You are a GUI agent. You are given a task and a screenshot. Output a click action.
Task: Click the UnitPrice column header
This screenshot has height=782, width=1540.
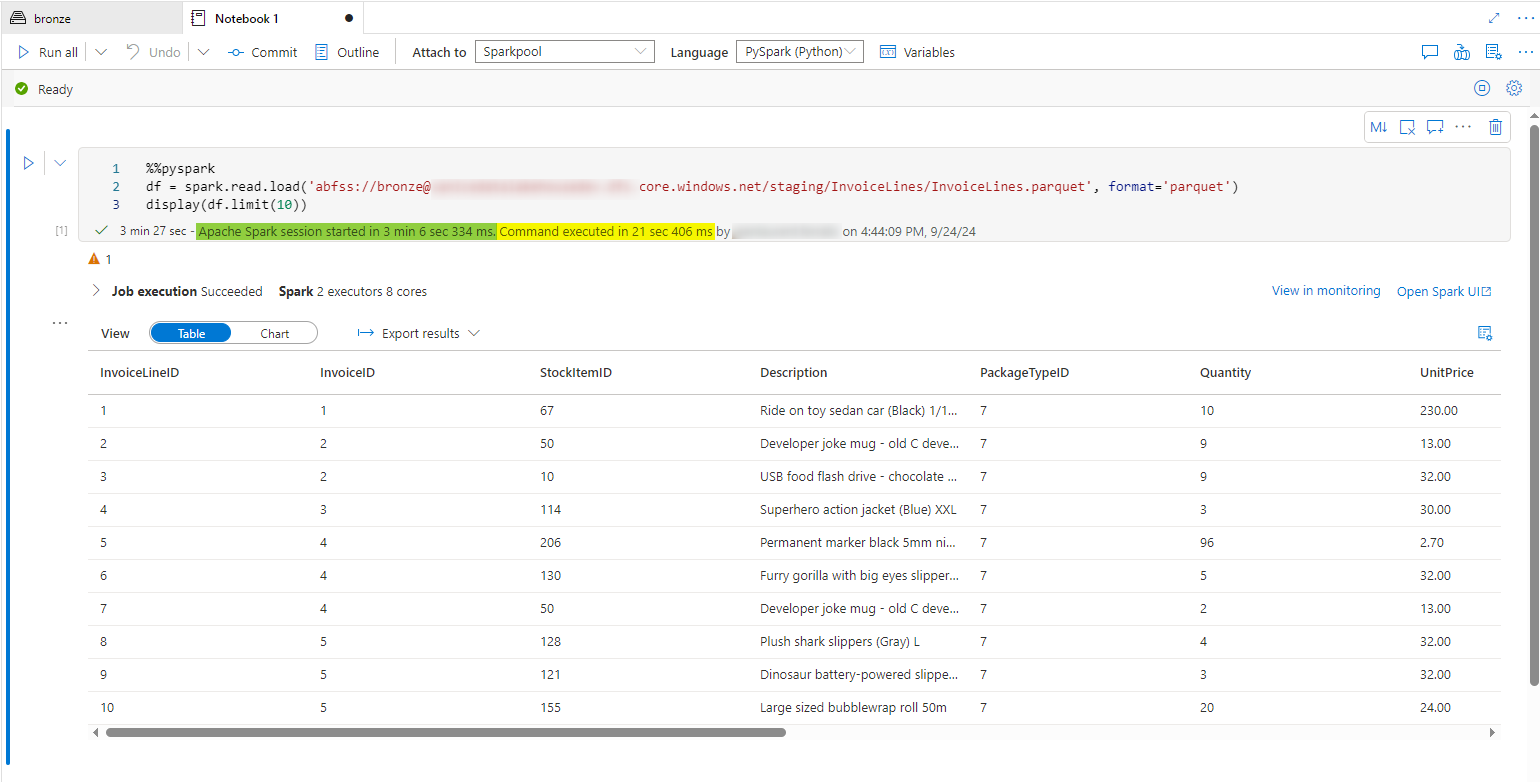pyautogui.click(x=1447, y=373)
